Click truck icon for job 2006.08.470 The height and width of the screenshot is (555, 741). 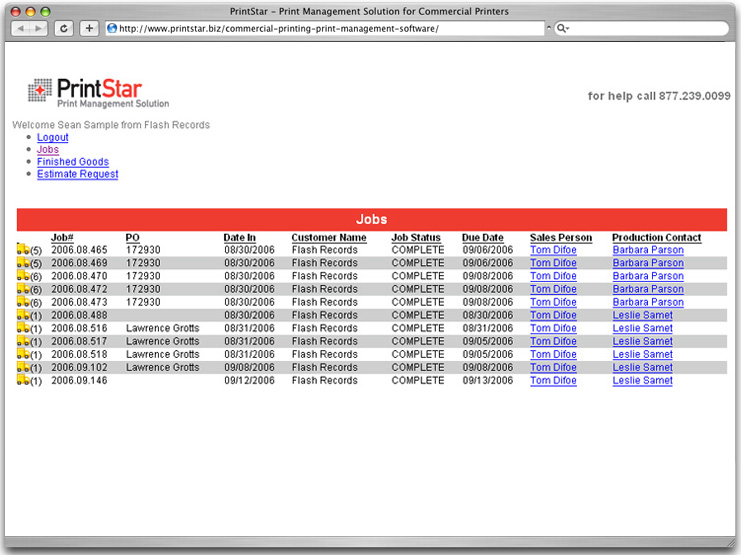click(23, 276)
